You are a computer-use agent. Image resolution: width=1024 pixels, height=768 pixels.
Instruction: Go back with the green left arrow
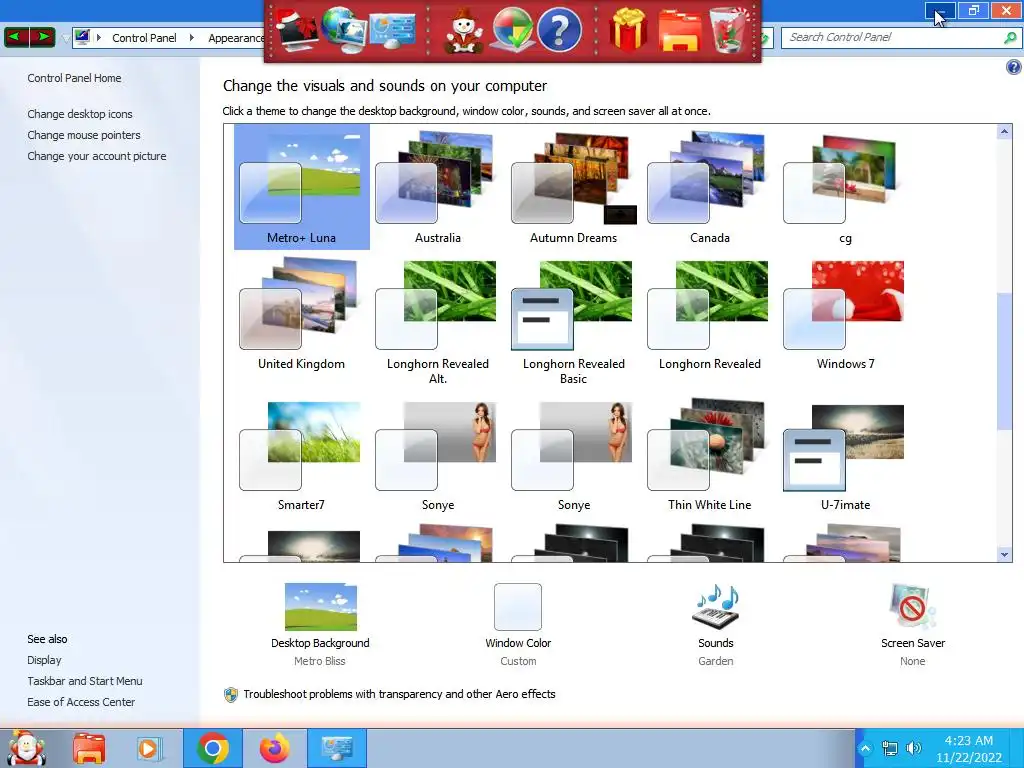[x=16, y=37]
